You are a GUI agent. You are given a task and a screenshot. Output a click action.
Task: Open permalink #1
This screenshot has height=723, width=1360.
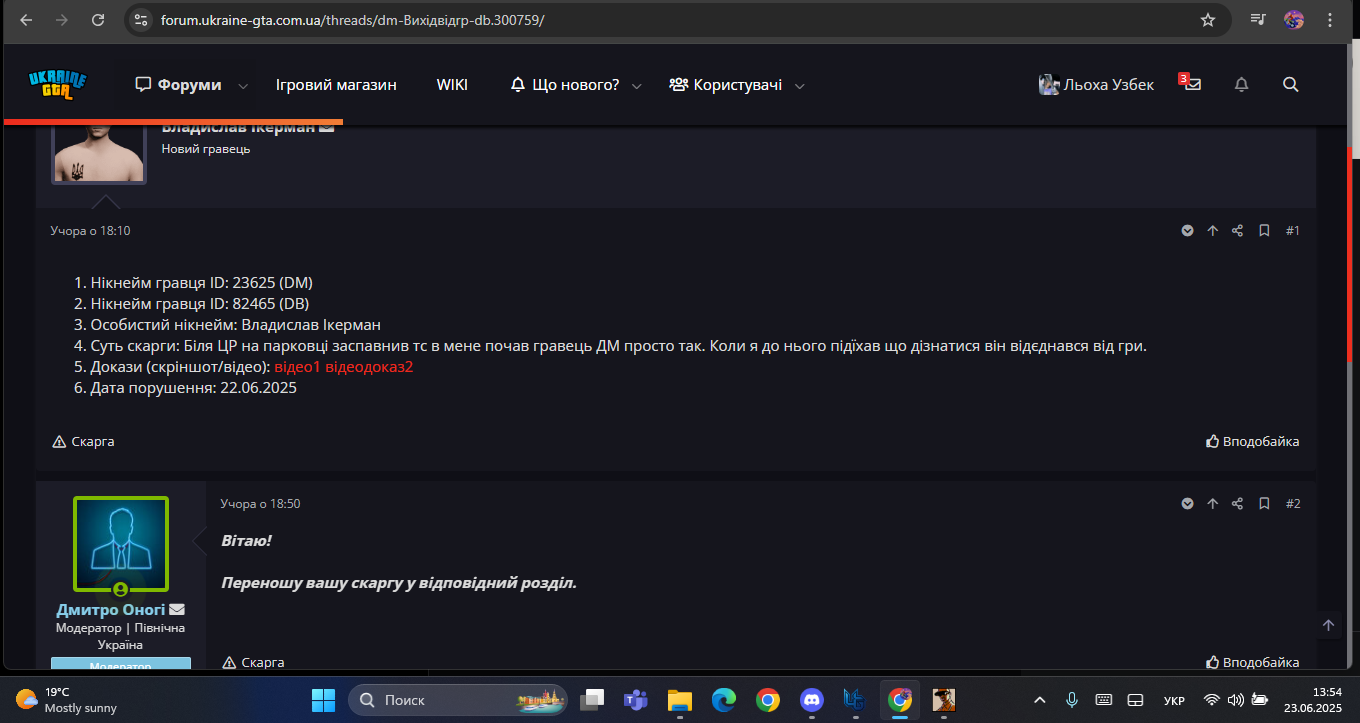(1292, 231)
